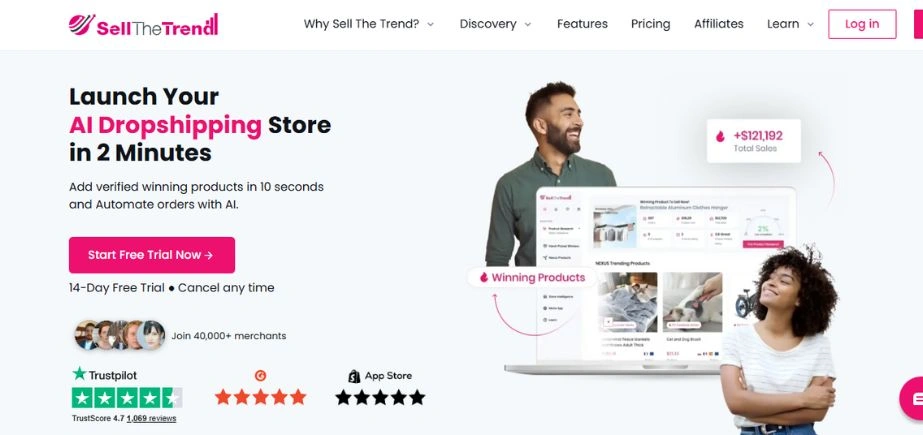
Task: Expand the Learn dropdown menu
Action: (x=791, y=24)
